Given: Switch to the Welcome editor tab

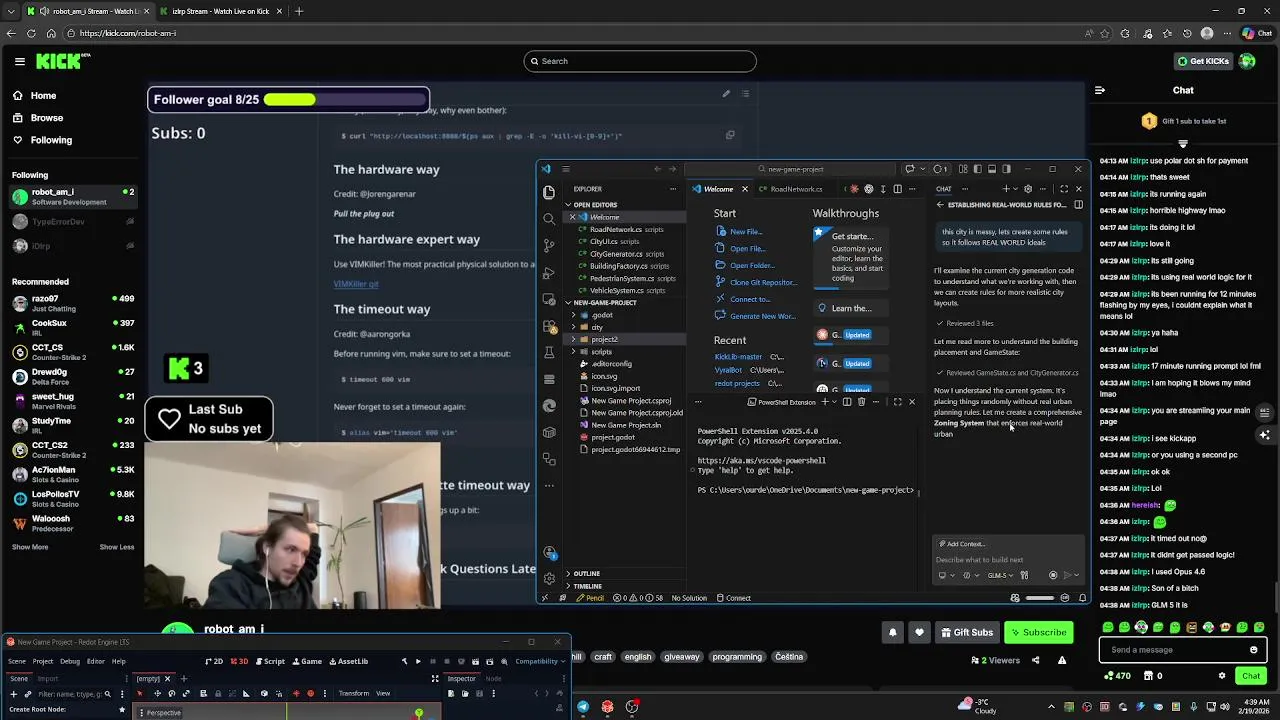Looking at the screenshot, I should 719,189.
